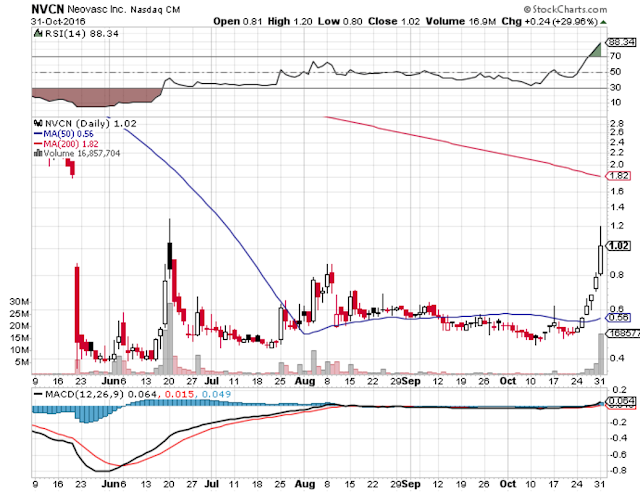Click the 30M volume scale label
This screenshot has width=640, height=497.
tap(19, 302)
